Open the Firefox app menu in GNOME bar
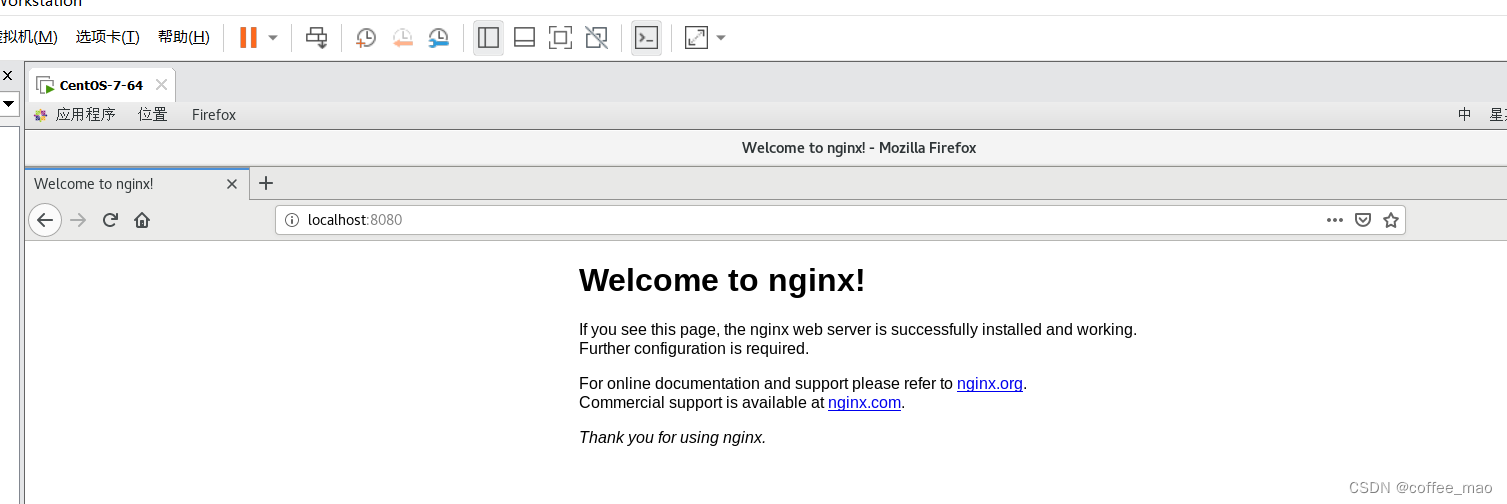This screenshot has width=1507, height=504. (214, 114)
